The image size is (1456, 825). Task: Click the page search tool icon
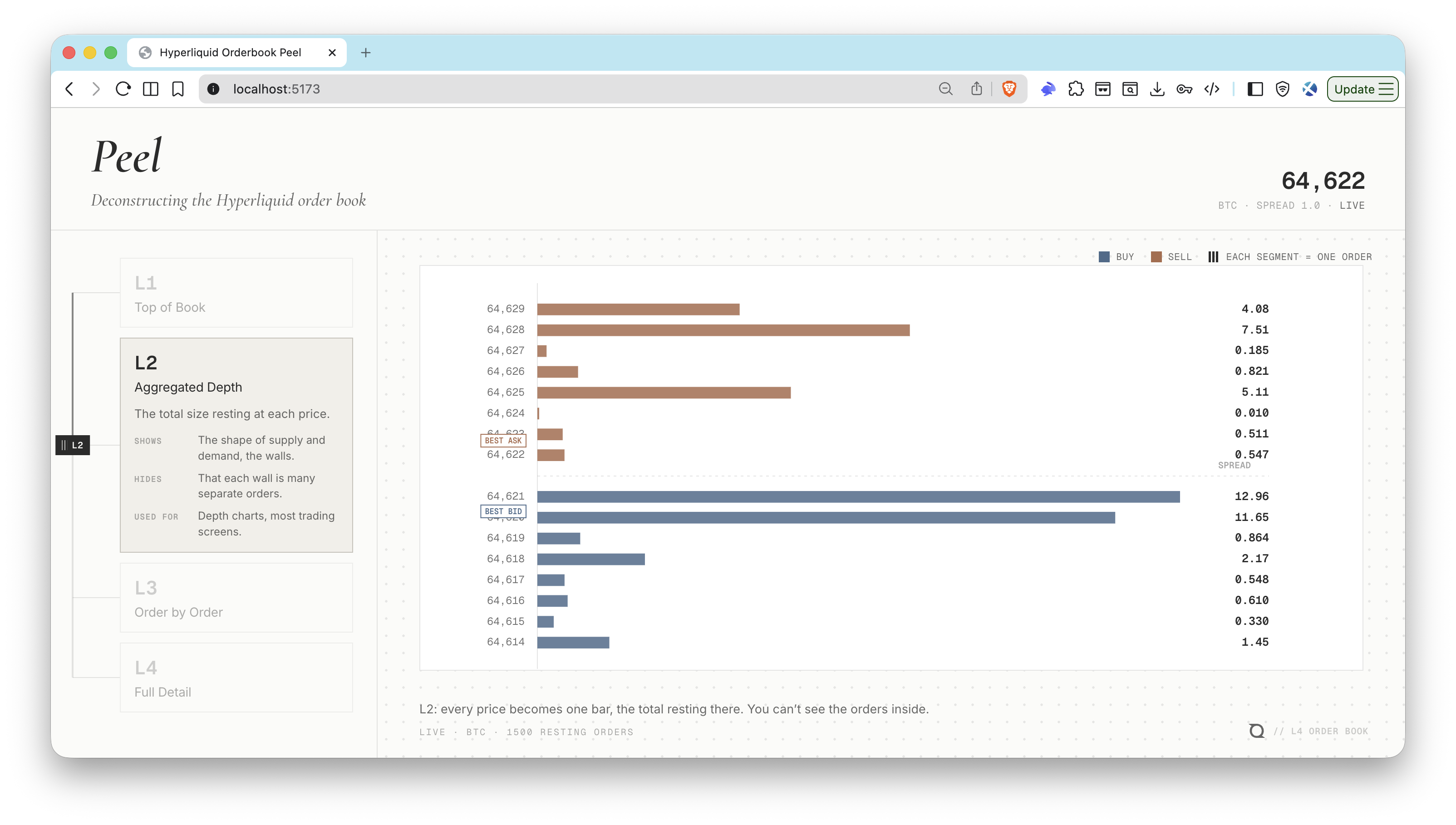tap(1130, 89)
